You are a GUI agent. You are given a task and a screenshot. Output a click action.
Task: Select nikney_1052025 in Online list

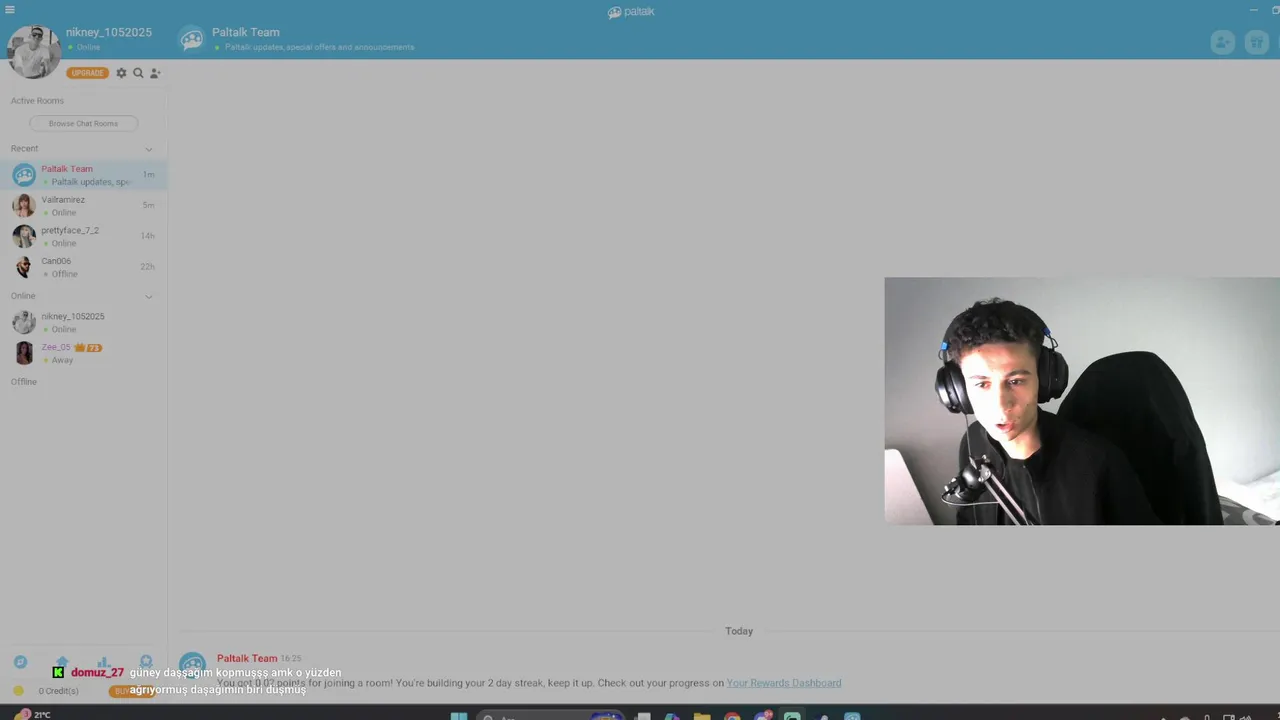click(x=83, y=322)
